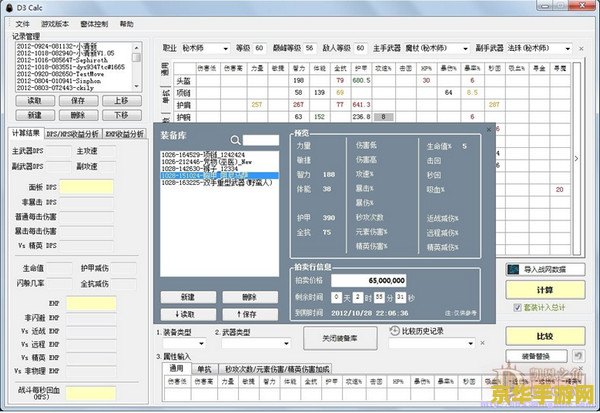
Task: Click 新建 button in 装备库 panel
Action: 188,297
